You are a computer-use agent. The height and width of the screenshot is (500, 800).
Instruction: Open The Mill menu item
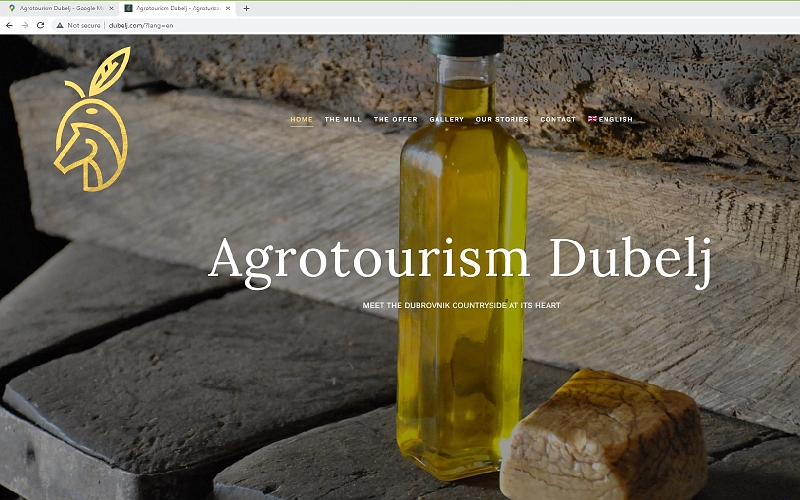[343, 119]
